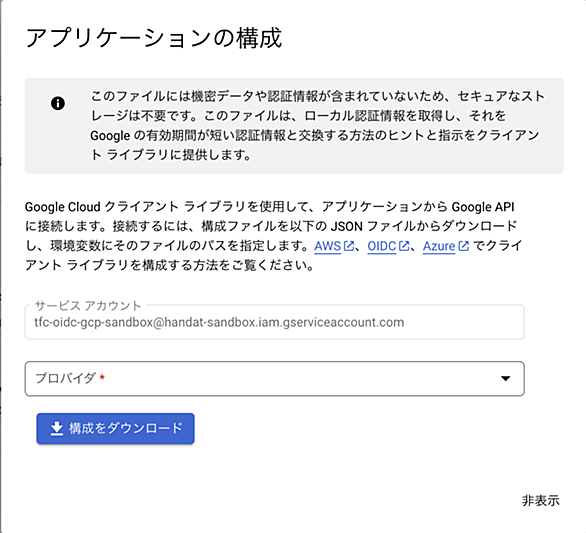
Task: Click the プロバイダ label inside the dropdown
Action: (65, 378)
